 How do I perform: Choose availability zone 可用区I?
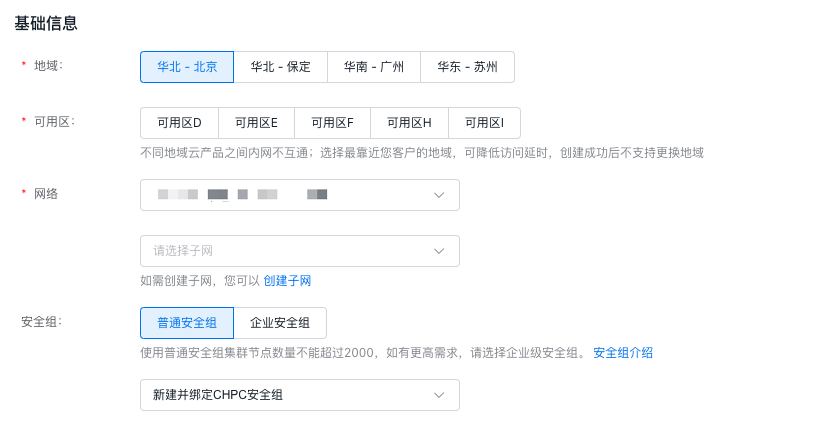(x=484, y=123)
